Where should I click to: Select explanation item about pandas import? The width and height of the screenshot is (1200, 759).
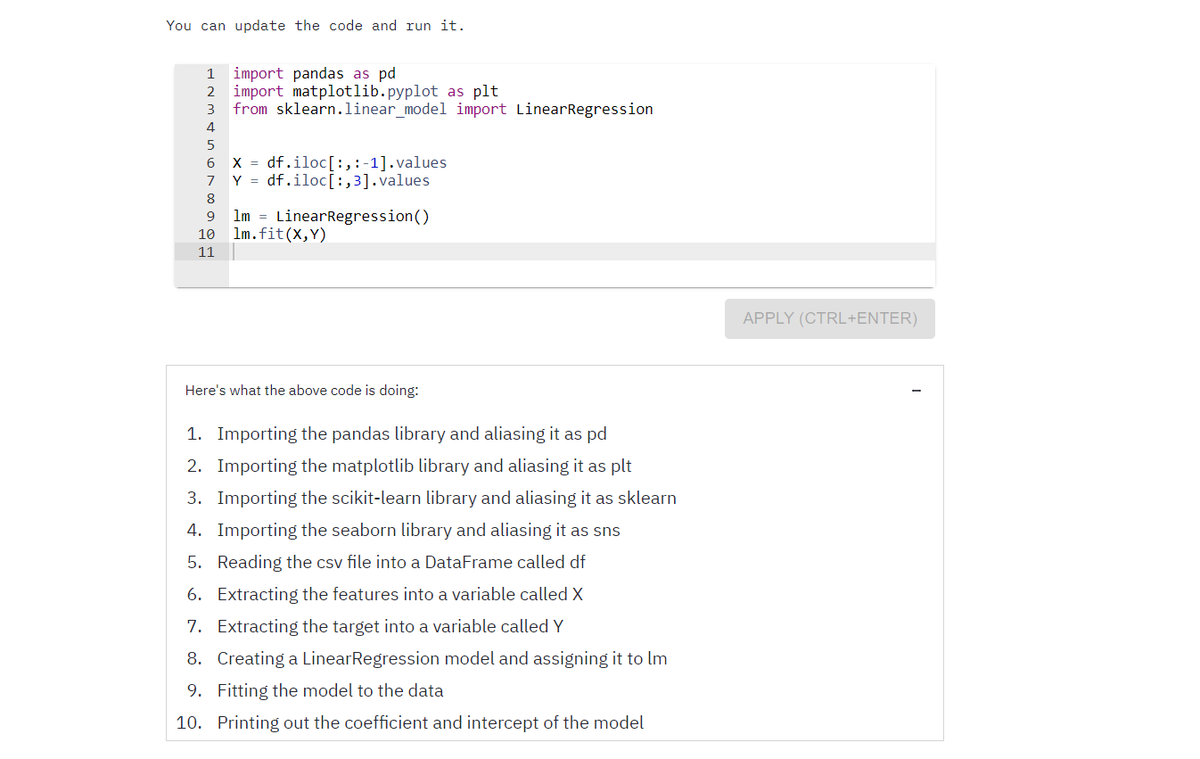[x=410, y=433]
